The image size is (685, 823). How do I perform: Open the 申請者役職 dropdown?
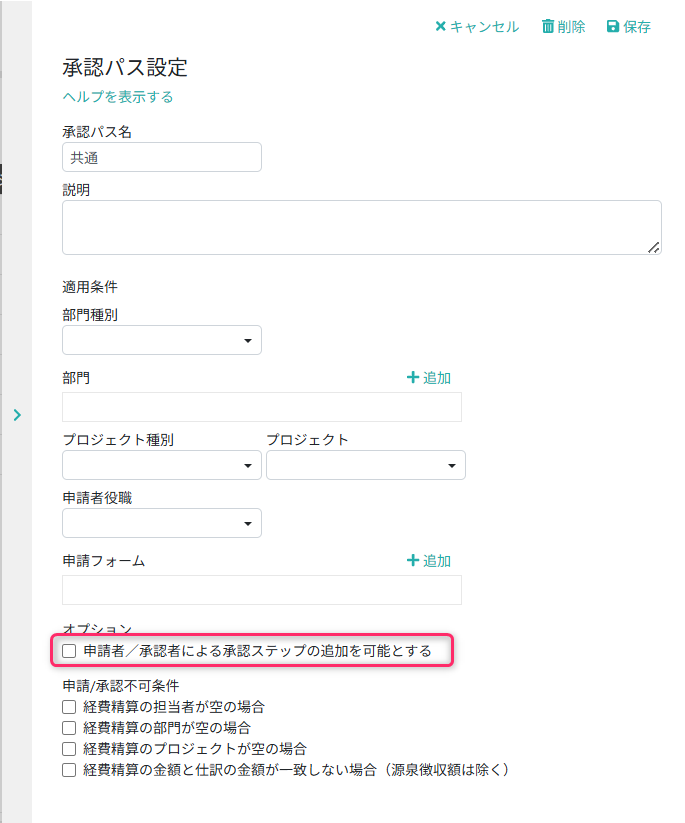point(162,524)
